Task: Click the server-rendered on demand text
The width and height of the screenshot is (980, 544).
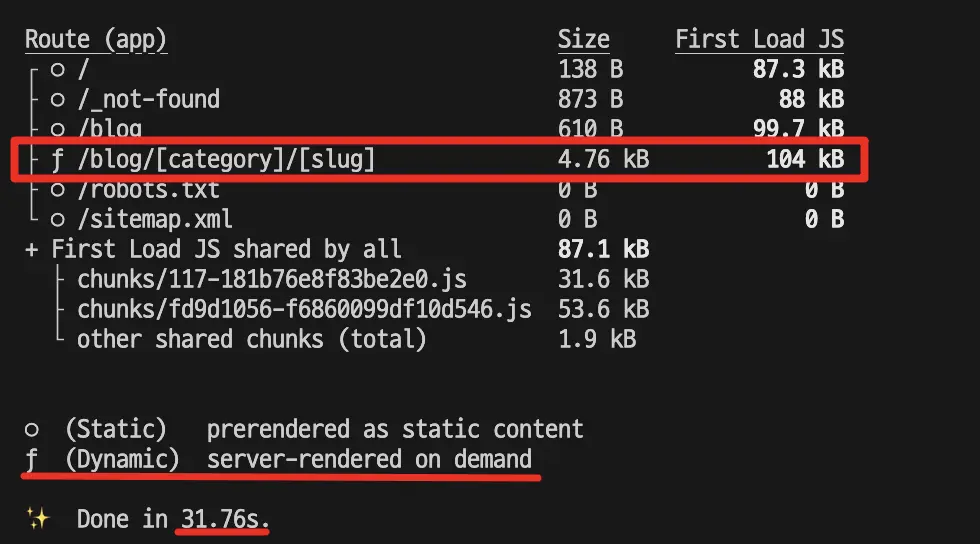Action: tap(369, 459)
